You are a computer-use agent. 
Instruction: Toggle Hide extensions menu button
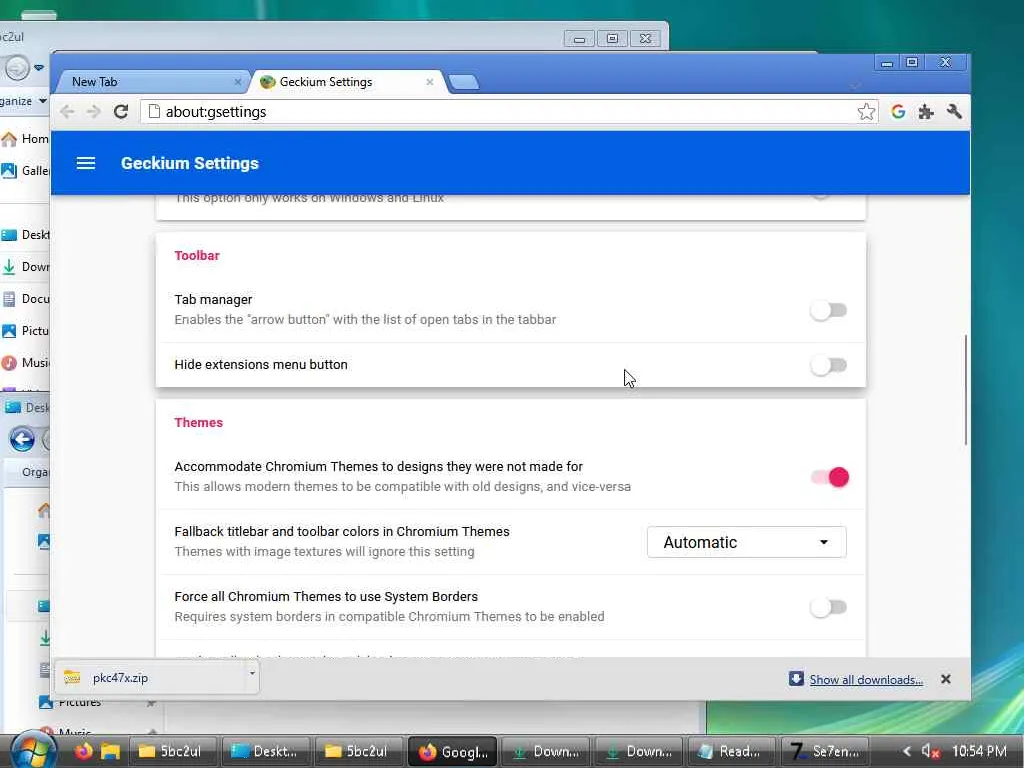[829, 365]
